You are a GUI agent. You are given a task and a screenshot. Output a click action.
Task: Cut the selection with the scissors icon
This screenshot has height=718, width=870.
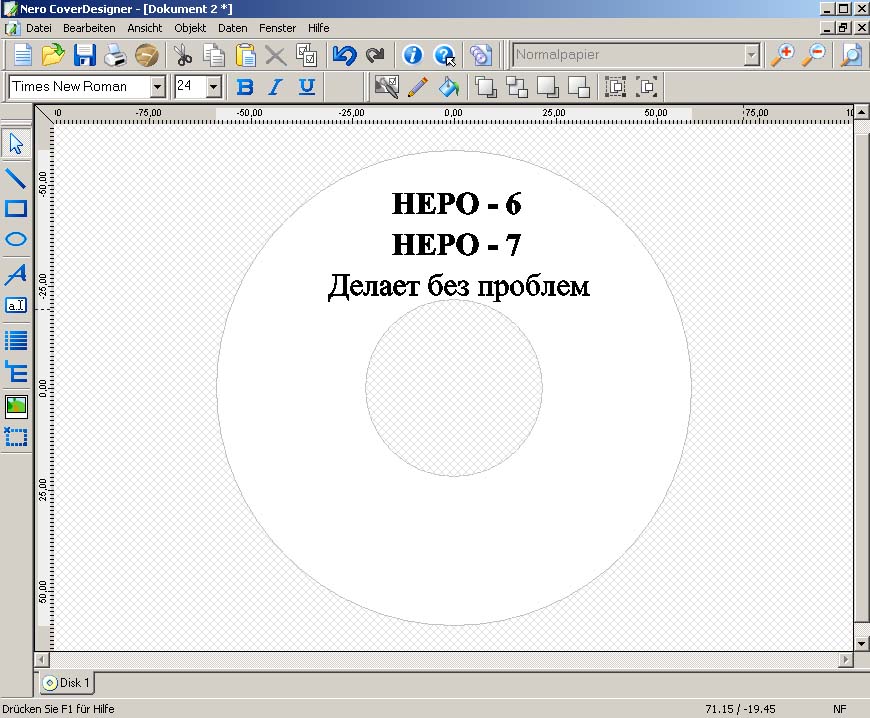183,55
